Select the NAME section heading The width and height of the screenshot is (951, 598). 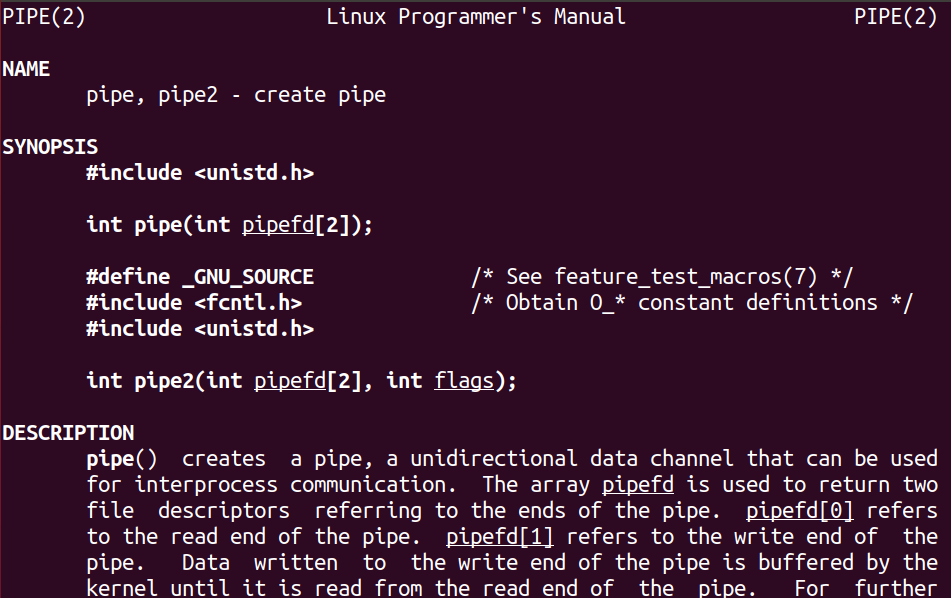point(26,69)
